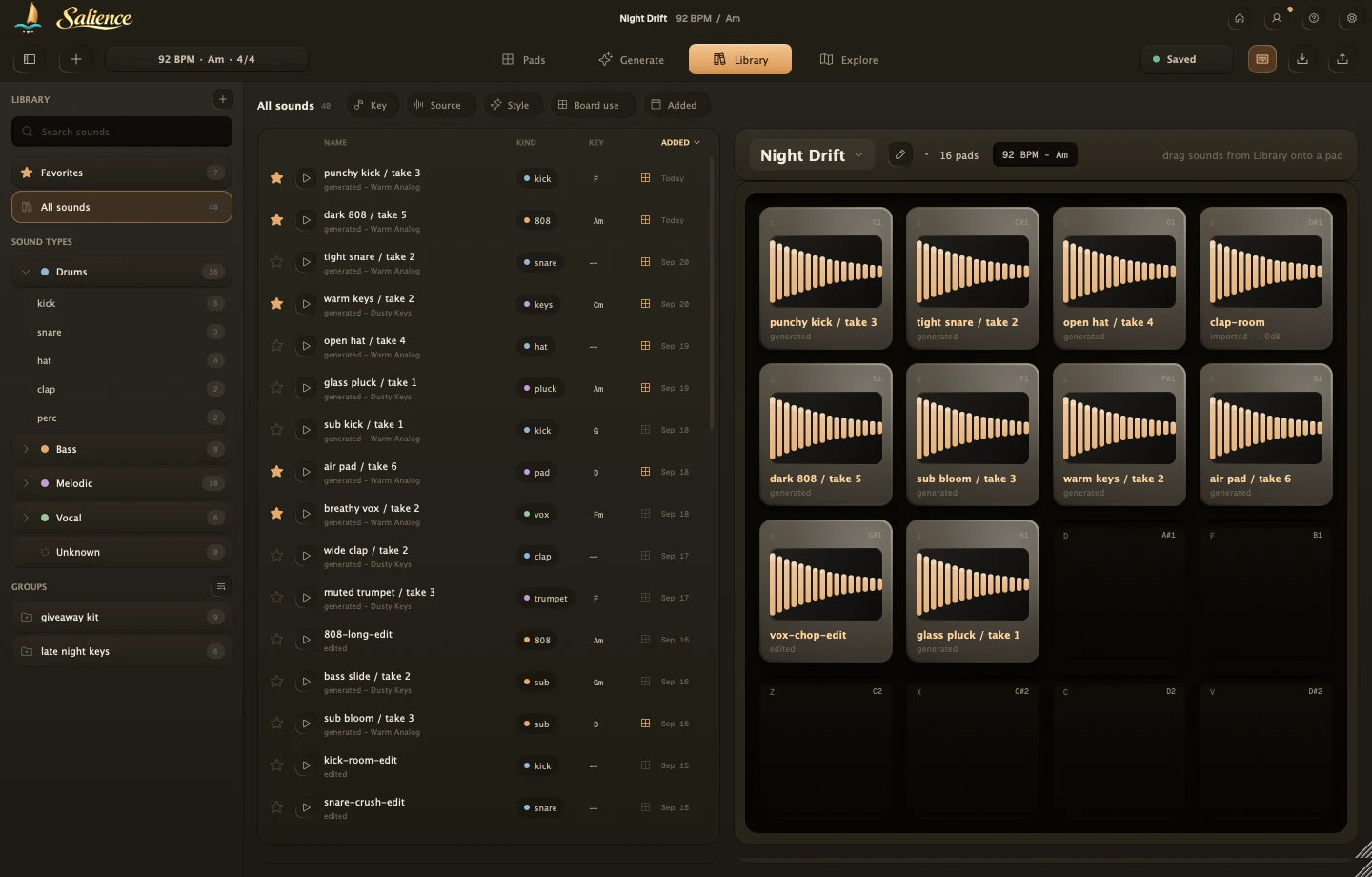Play the 808-long-edit preview
The width and height of the screenshot is (1372, 877).
[306, 640]
